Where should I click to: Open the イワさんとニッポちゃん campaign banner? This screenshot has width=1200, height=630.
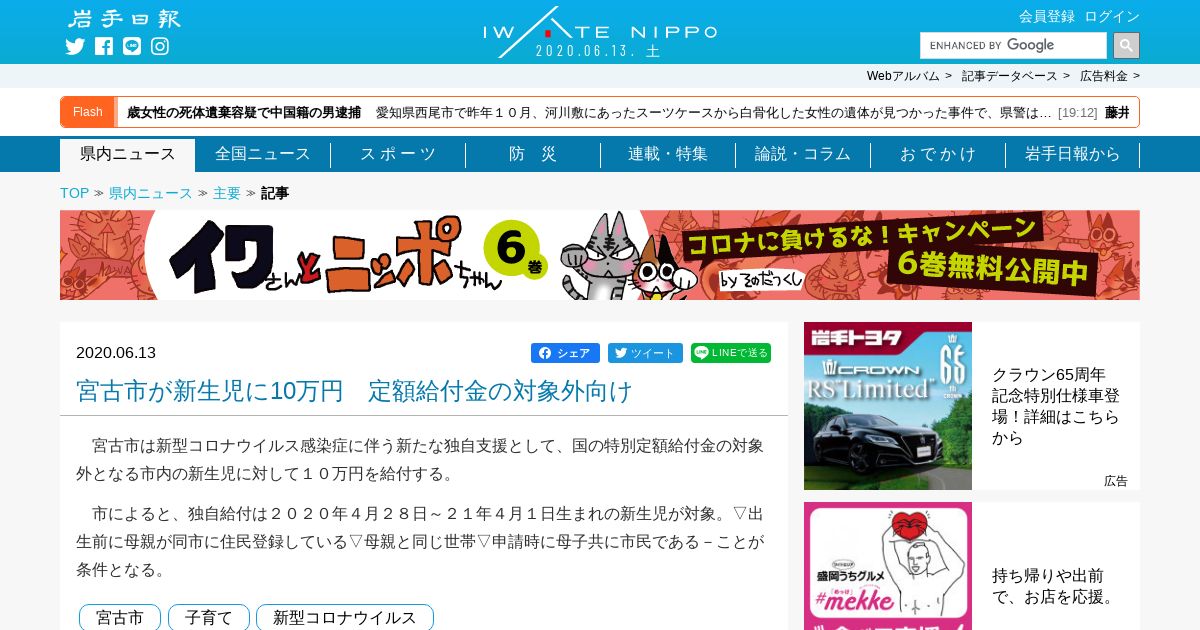click(600, 255)
